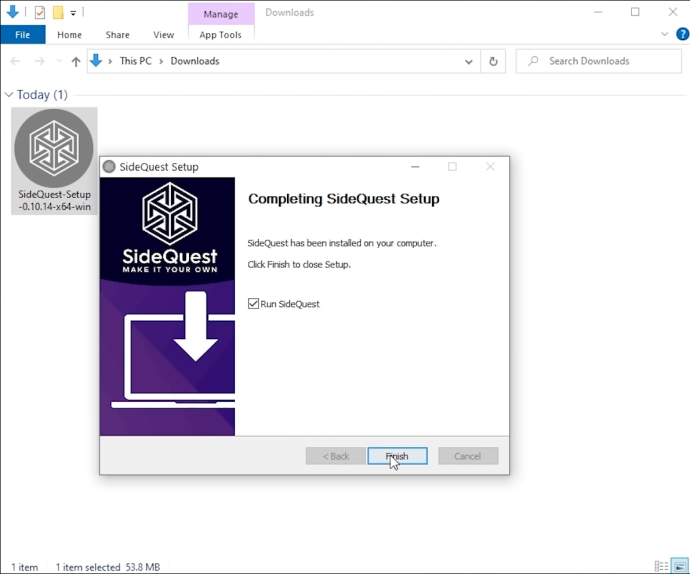
Task: Go up one folder level
Action: 76,61
